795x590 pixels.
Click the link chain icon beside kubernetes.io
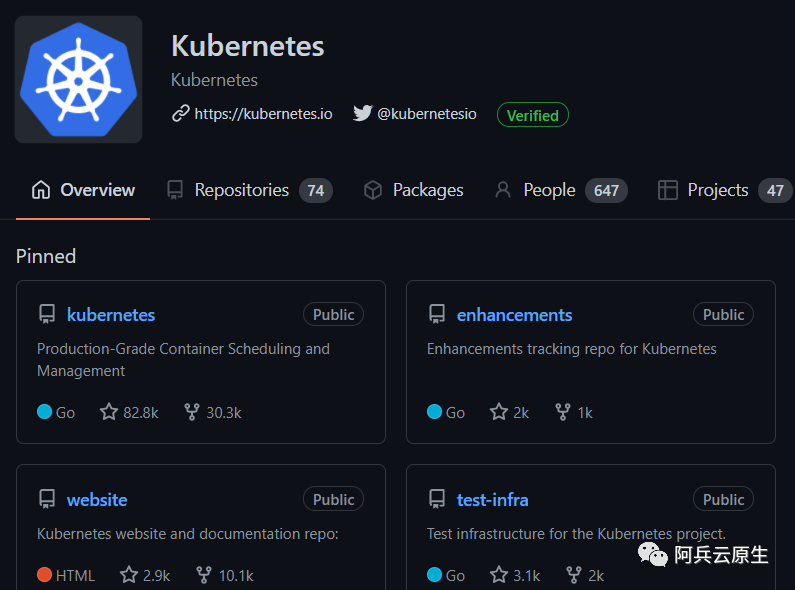(180, 114)
